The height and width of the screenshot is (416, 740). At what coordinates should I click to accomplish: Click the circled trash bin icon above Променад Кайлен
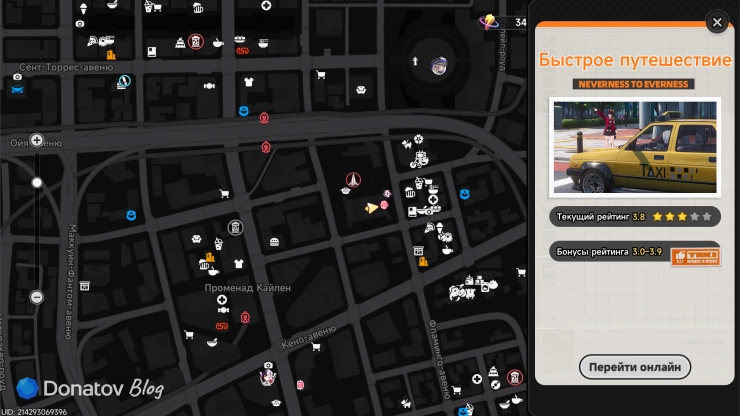pos(235,228)
